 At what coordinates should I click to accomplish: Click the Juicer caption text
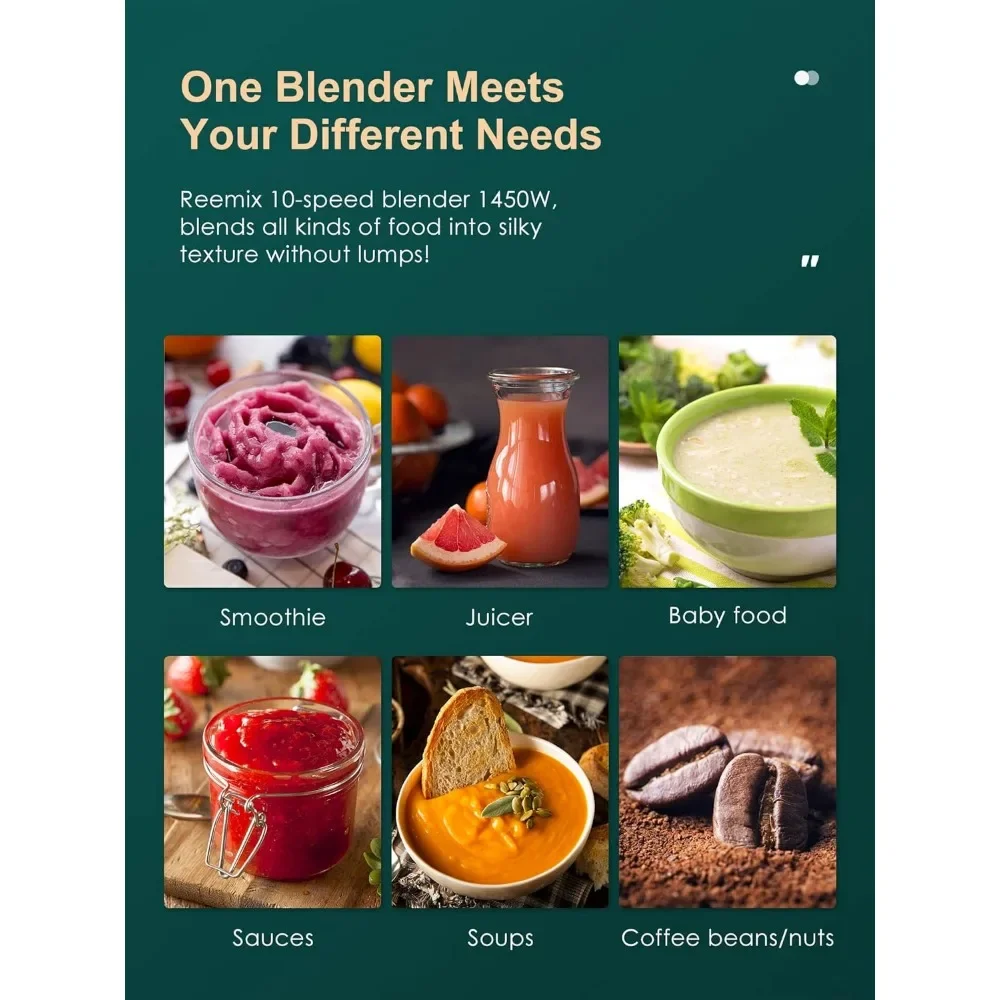[x=499, y=617]
